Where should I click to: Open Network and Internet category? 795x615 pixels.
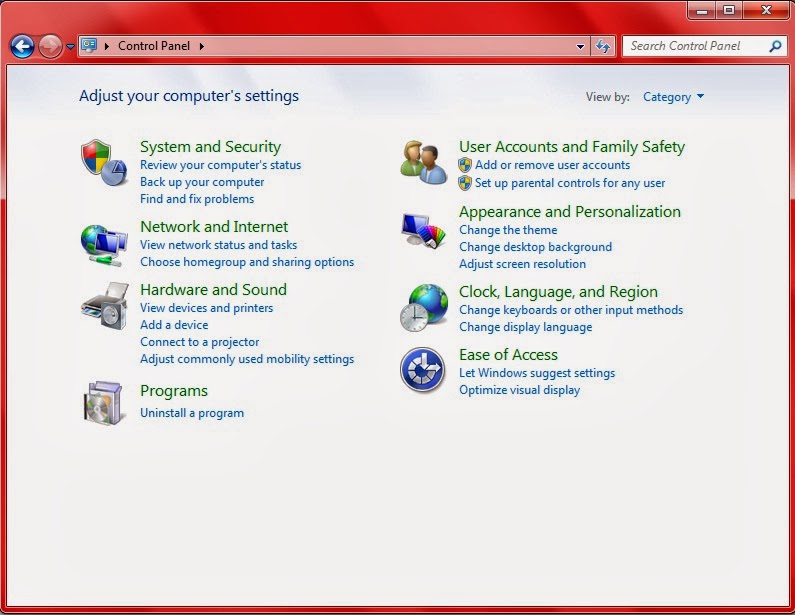tap(214, 227)
